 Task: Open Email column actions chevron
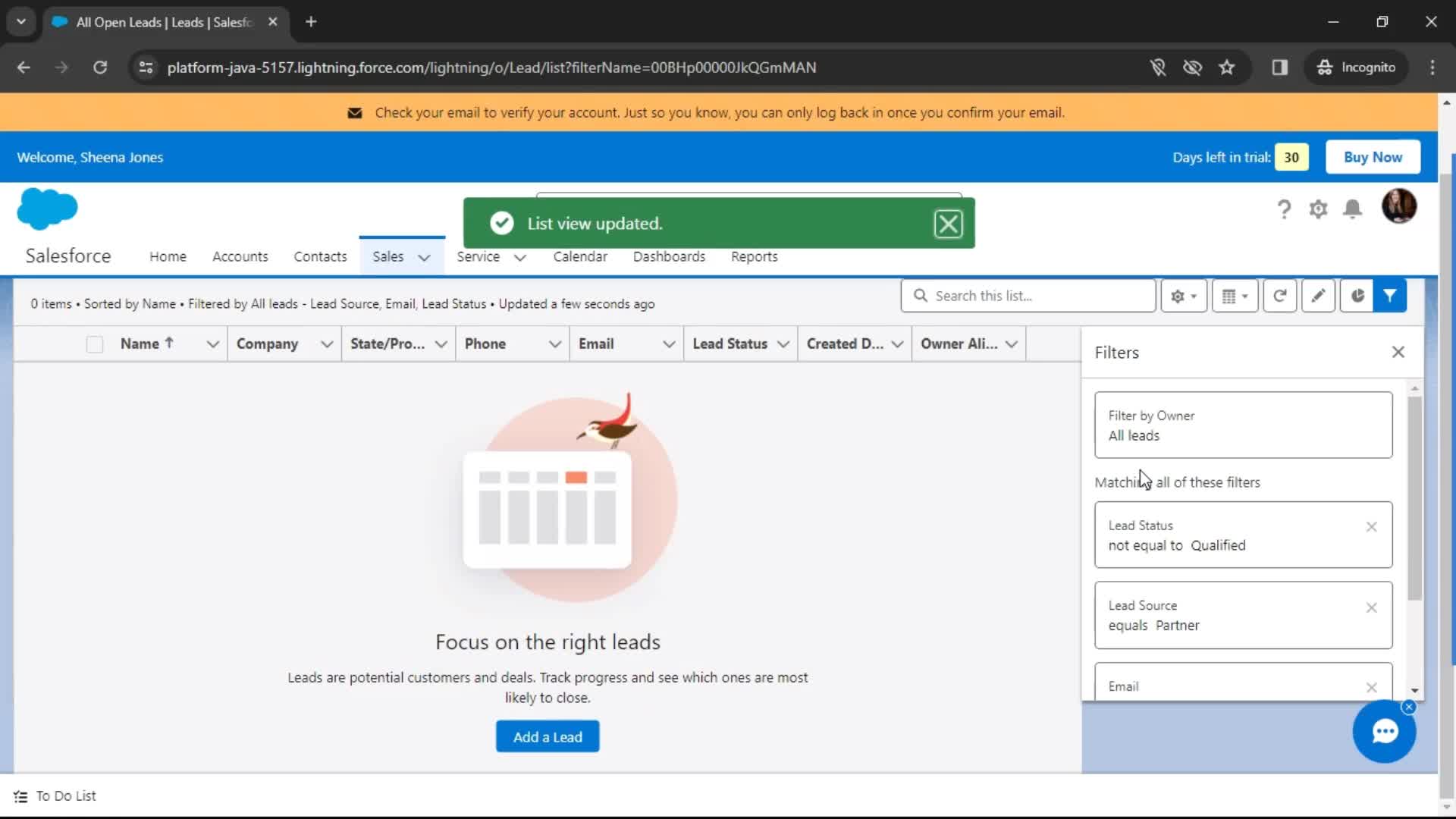click(x=669, y=344)
